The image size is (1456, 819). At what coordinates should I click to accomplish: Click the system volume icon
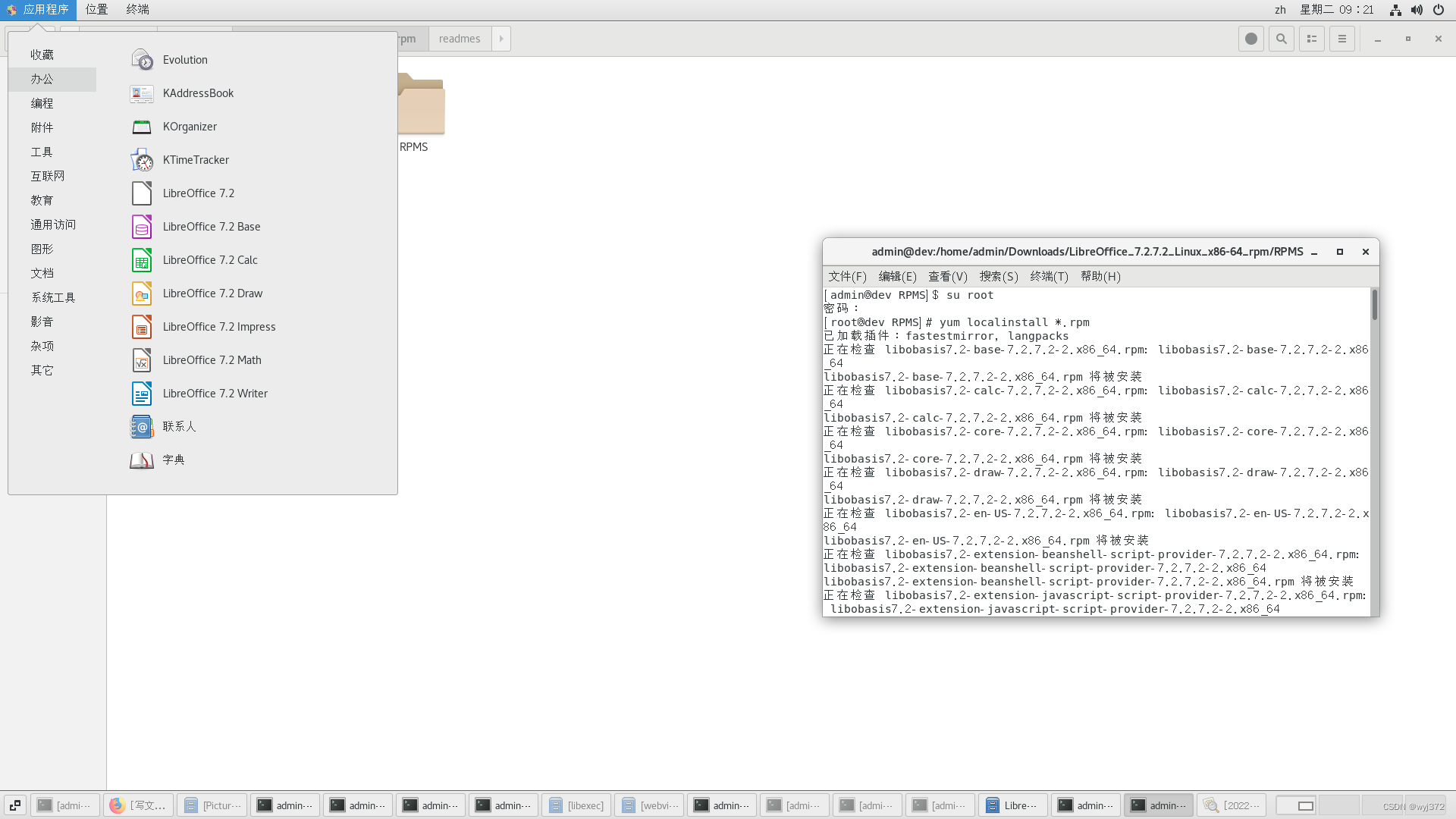1417,10
